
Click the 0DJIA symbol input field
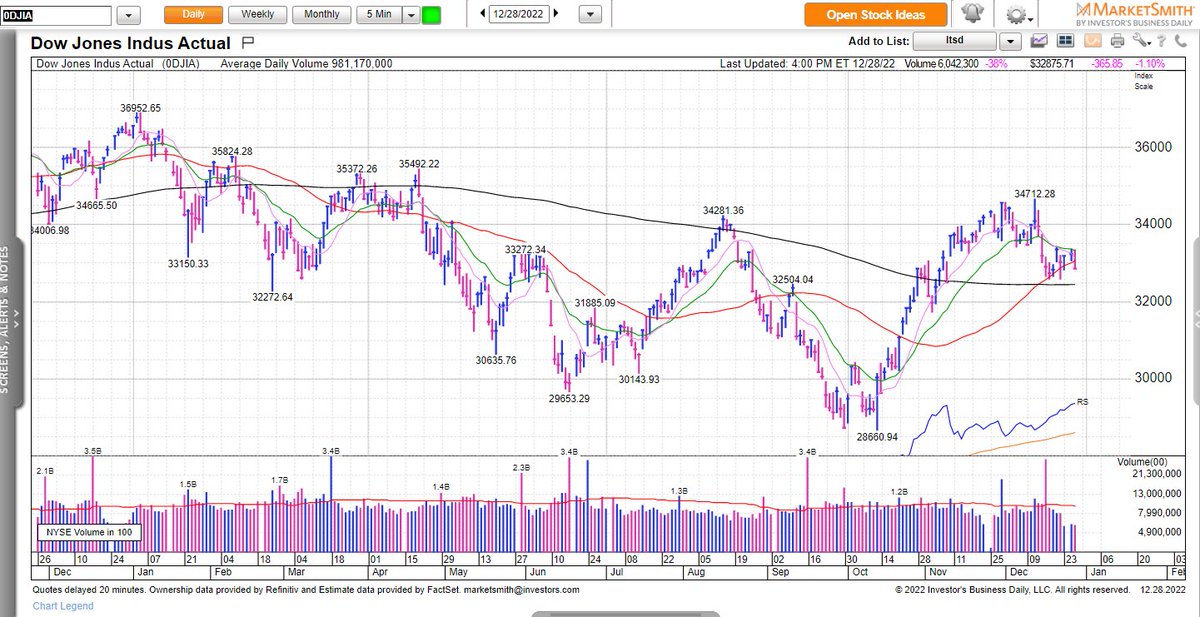click(x=56, y=16)
